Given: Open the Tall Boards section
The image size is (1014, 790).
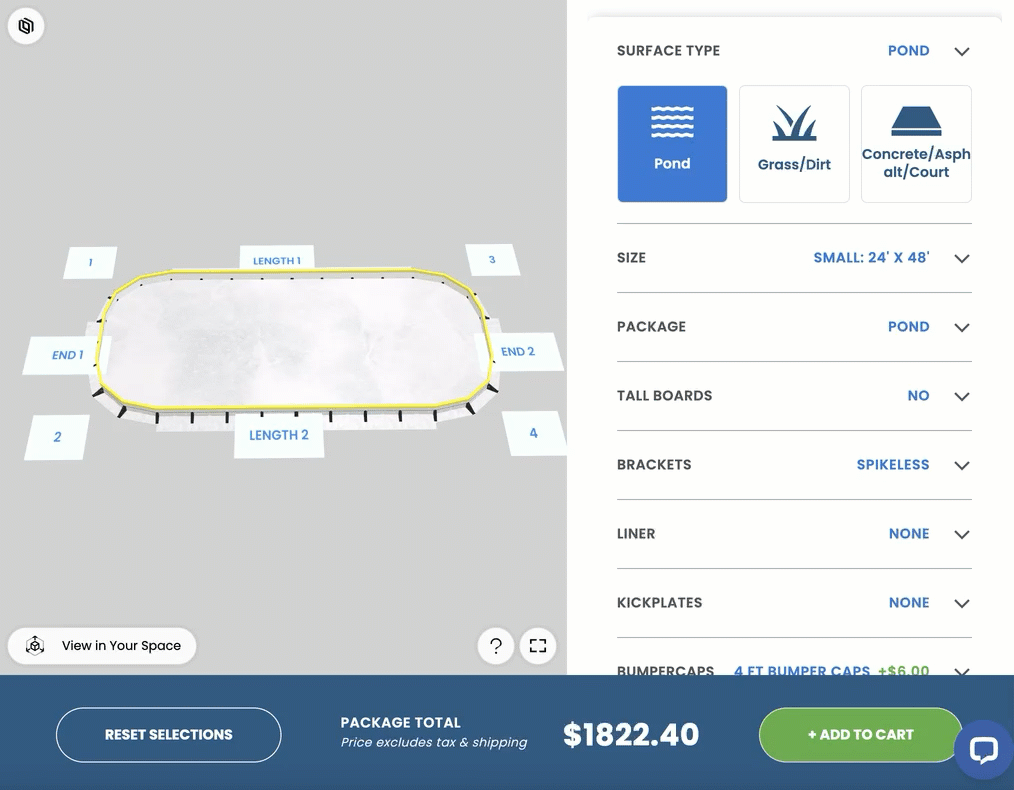Looking at the screenshot, I should point(962,396).
